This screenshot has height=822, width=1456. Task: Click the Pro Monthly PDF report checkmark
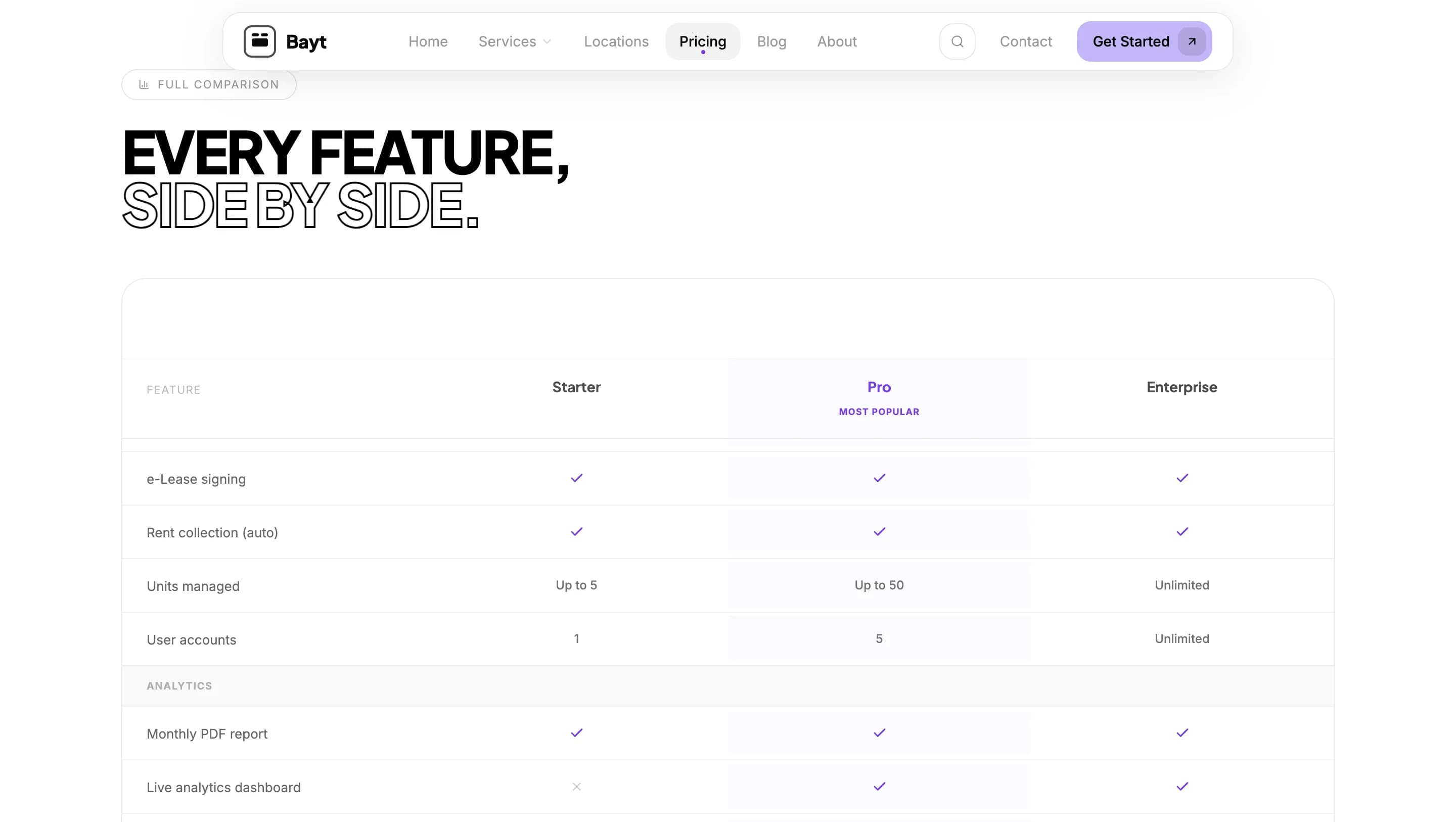tap(879, 733)
